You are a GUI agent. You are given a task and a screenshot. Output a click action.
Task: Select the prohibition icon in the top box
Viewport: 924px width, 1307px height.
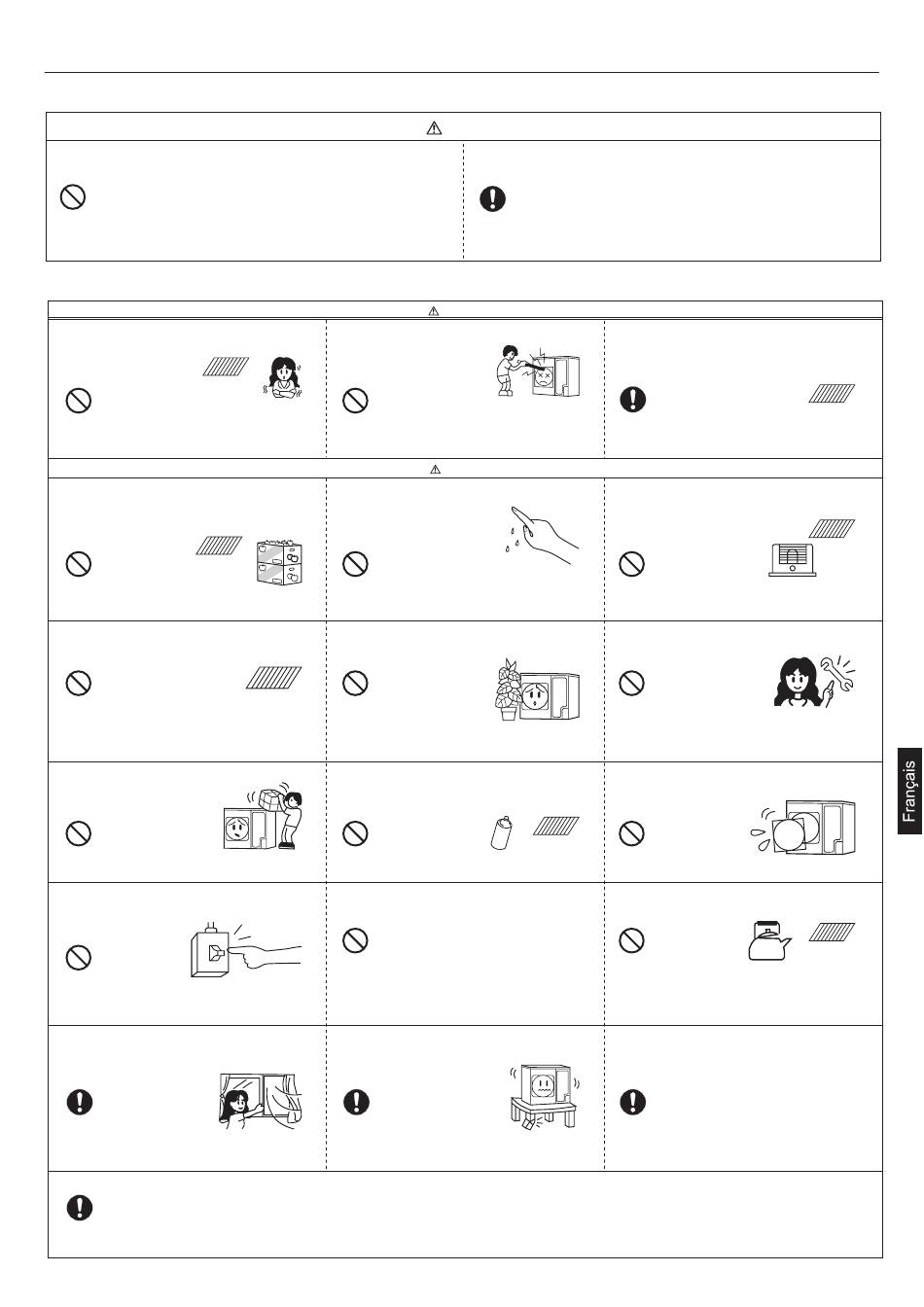(x=73, y=197)
